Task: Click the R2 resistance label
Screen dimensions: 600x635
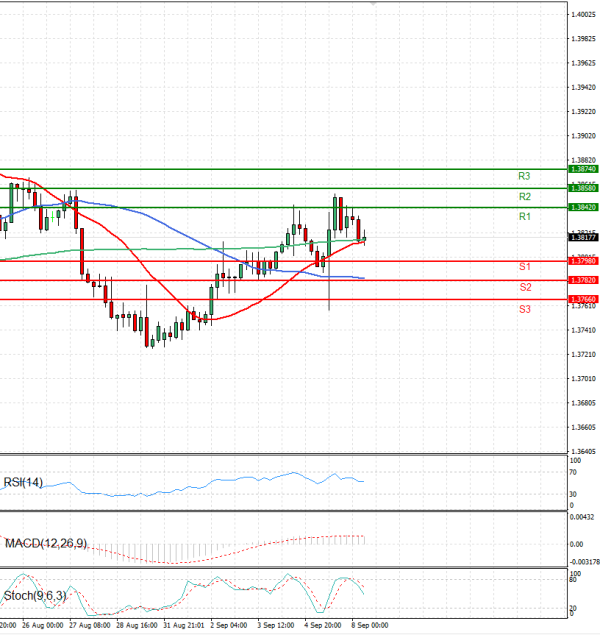Action: pos(525,197)
